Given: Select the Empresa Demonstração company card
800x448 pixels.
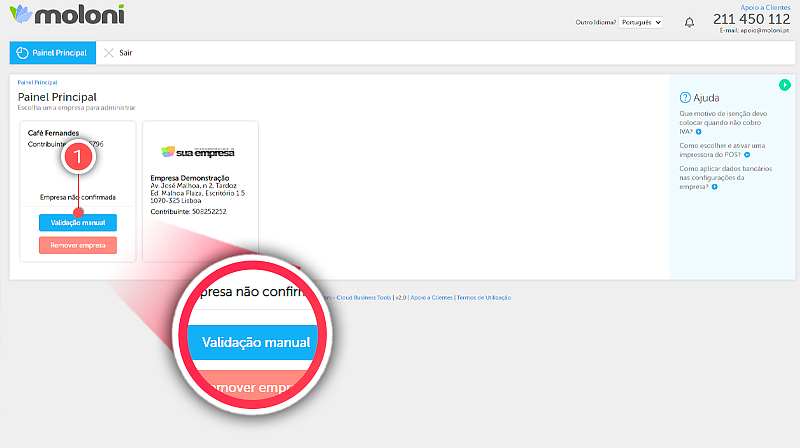Looking at the screenshot, I should coord(200,190).
